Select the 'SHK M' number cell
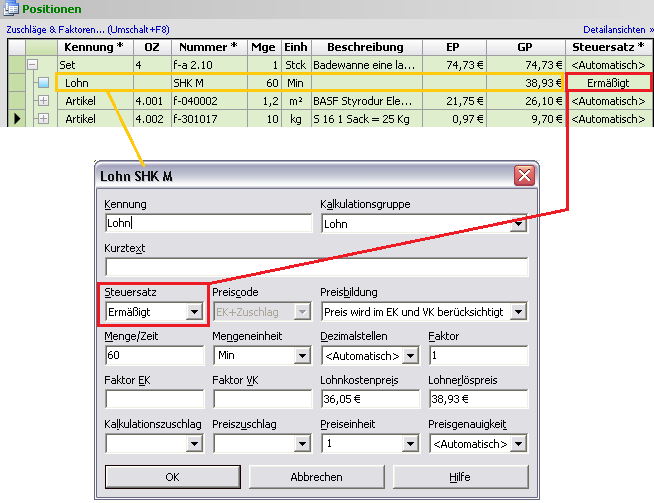Screen dimensions: 654x503 (209, 83)
